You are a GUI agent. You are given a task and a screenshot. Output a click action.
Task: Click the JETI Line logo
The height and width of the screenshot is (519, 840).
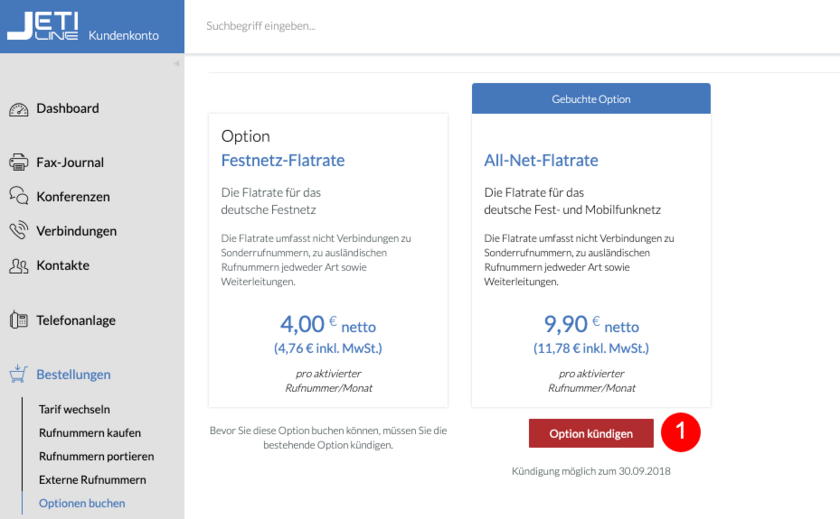pos(43,26)
